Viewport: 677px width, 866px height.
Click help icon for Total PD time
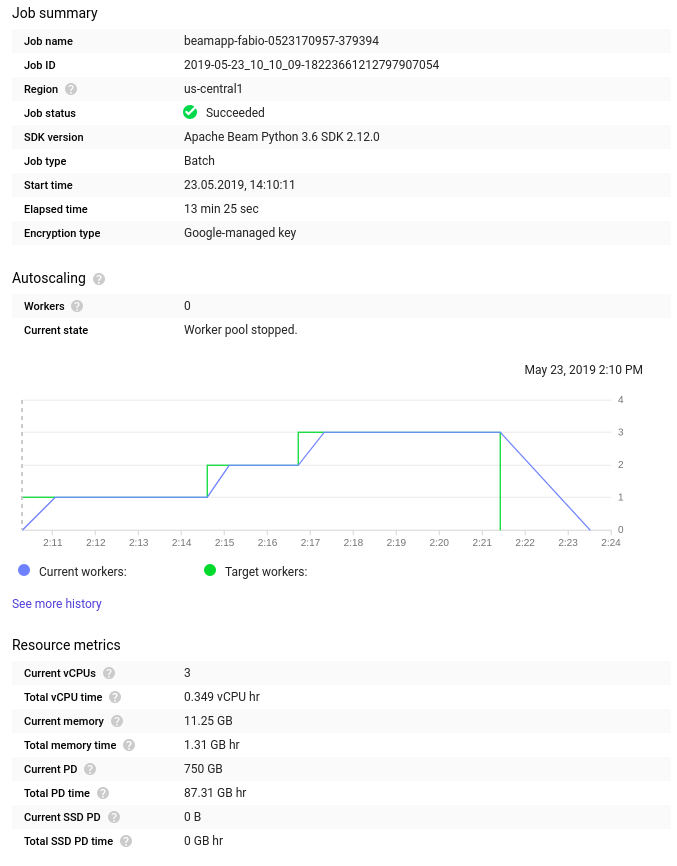coord(103,794)
